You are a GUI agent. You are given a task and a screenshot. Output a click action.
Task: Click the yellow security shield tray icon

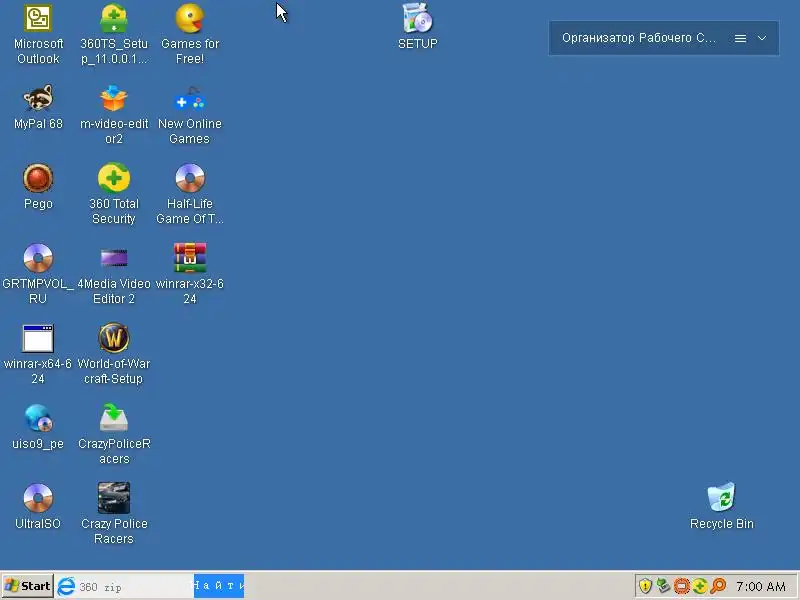645,586
